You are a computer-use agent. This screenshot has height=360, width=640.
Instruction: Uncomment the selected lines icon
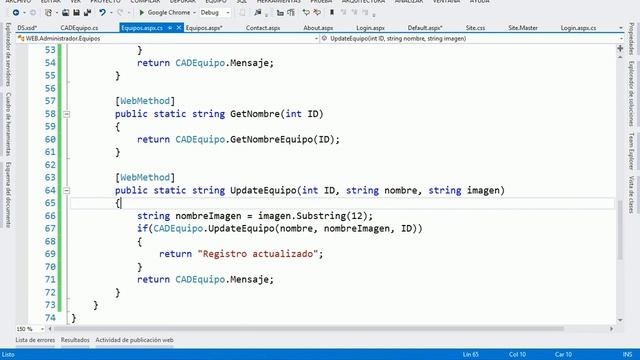[317, 13]
